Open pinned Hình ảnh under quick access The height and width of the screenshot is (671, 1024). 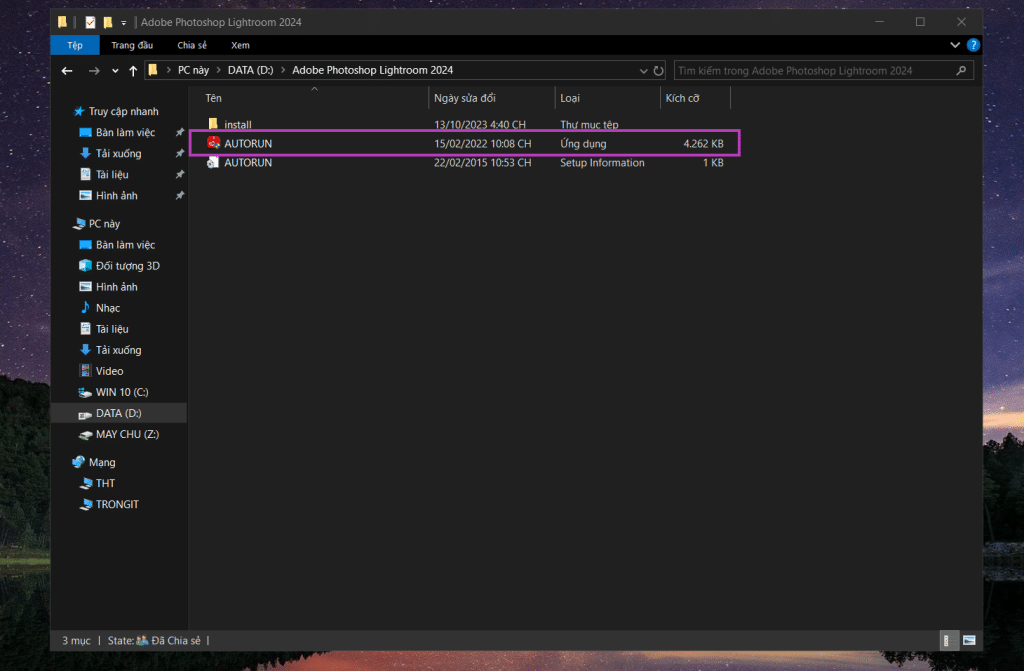109,195
